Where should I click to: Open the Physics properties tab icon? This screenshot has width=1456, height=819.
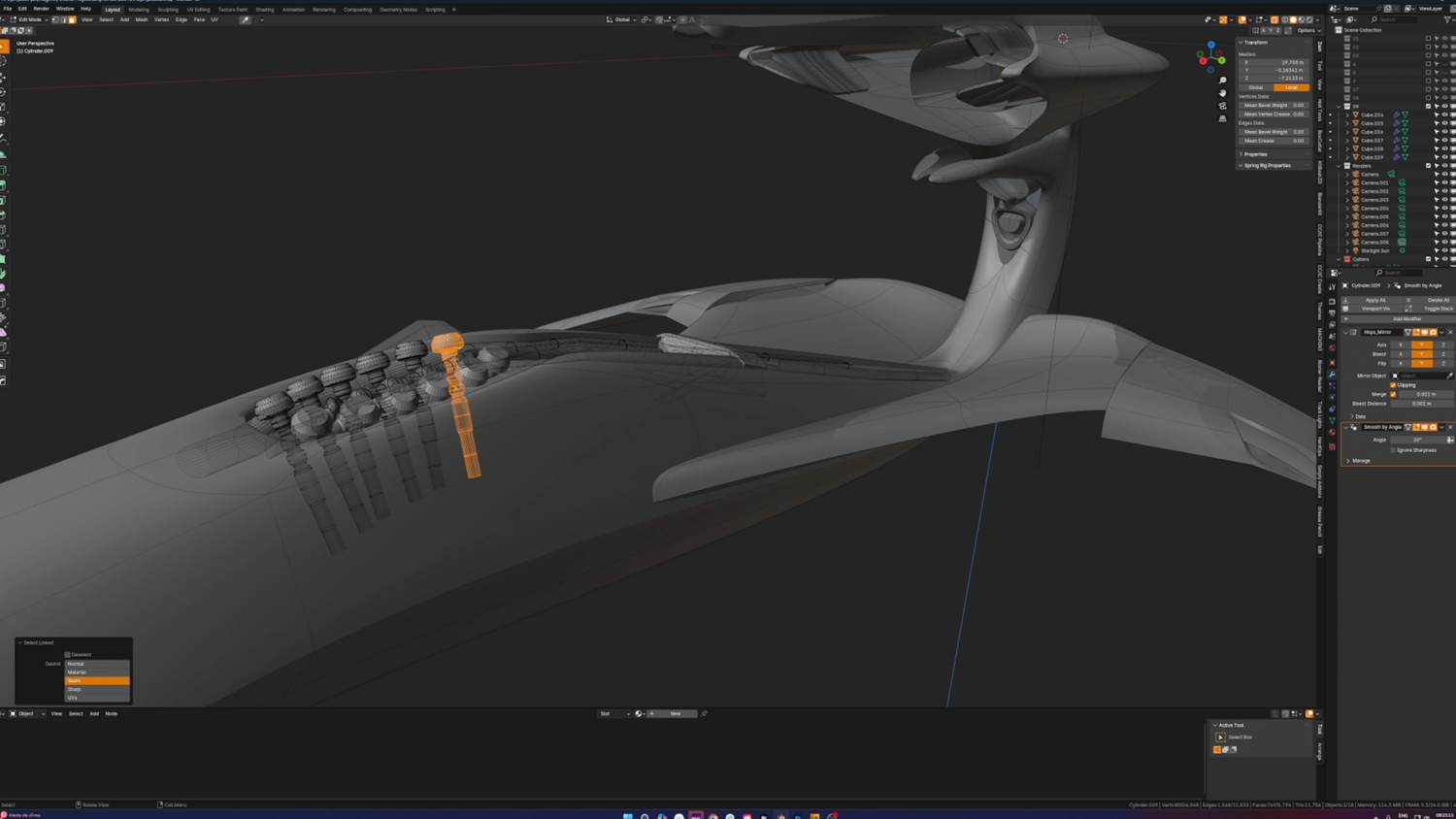[x=1332, y=397]
